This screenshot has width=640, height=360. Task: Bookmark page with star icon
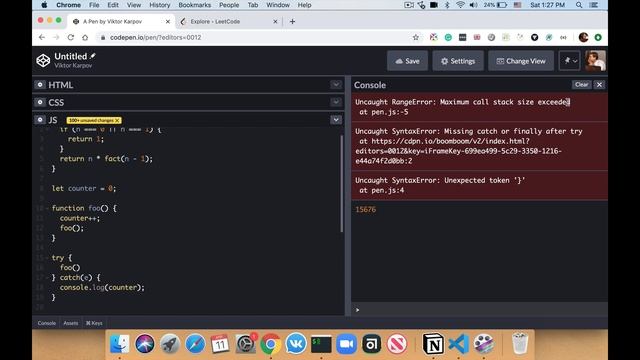[416, 38]
